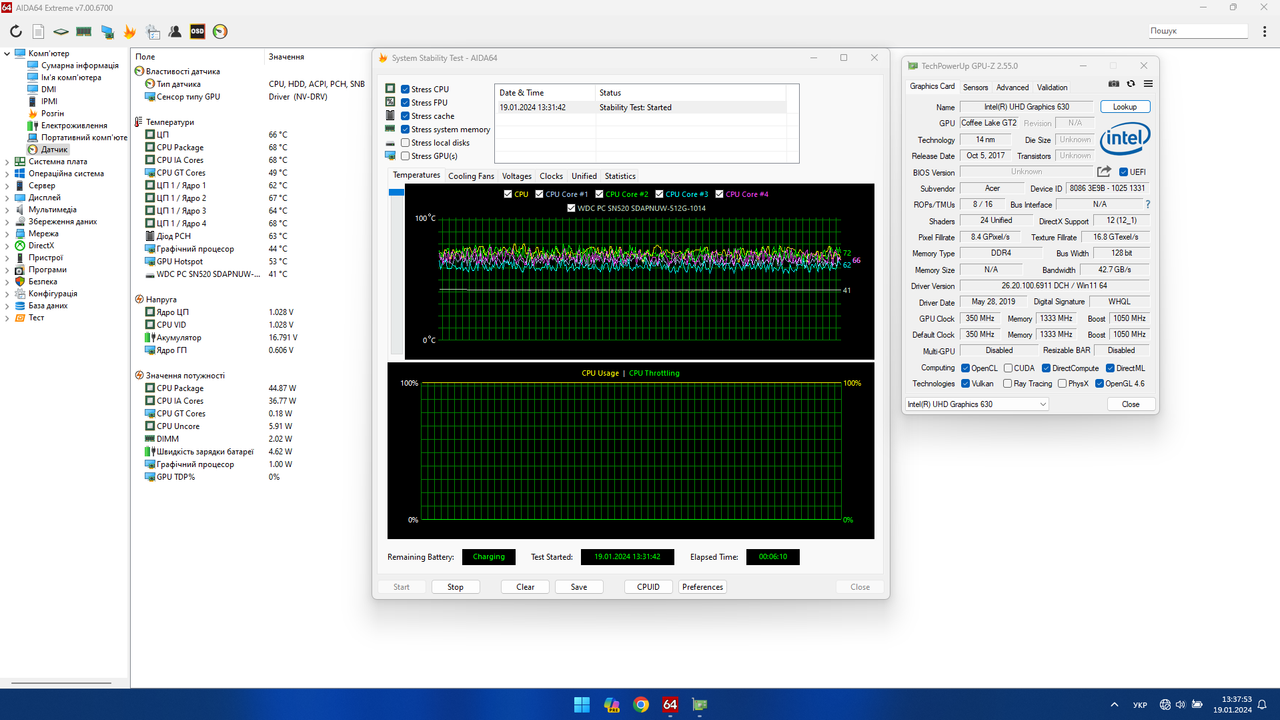The height and width of the screenshot is (720, 1280).
Task: Click the Save button in stability test
Action: (x=579, y=587)
